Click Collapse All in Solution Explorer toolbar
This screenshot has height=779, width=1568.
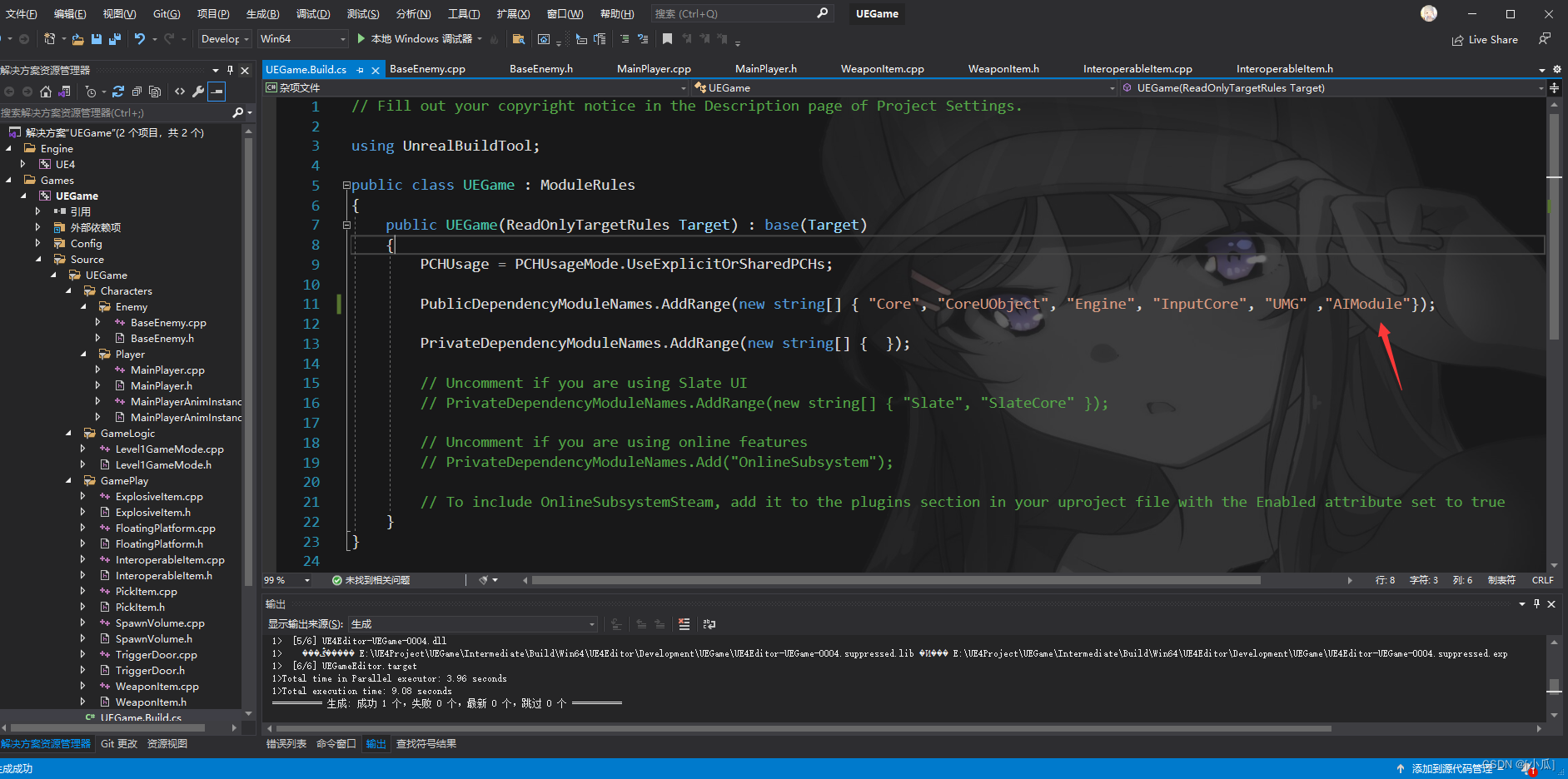[137, 92]
